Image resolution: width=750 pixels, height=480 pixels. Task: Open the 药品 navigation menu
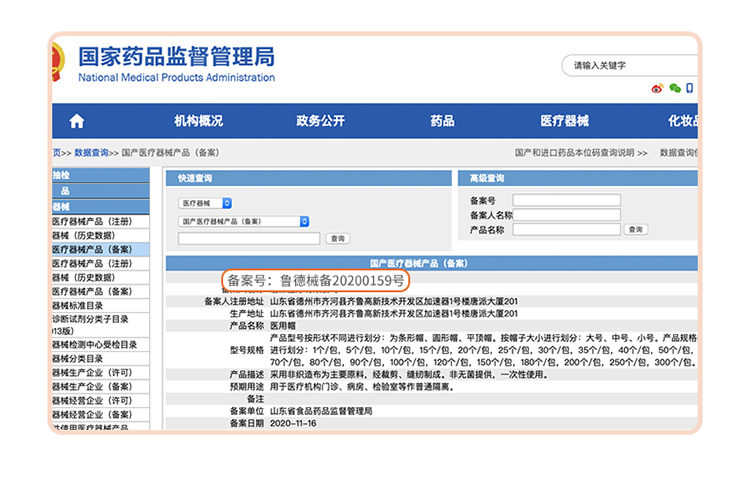(442, 121)
